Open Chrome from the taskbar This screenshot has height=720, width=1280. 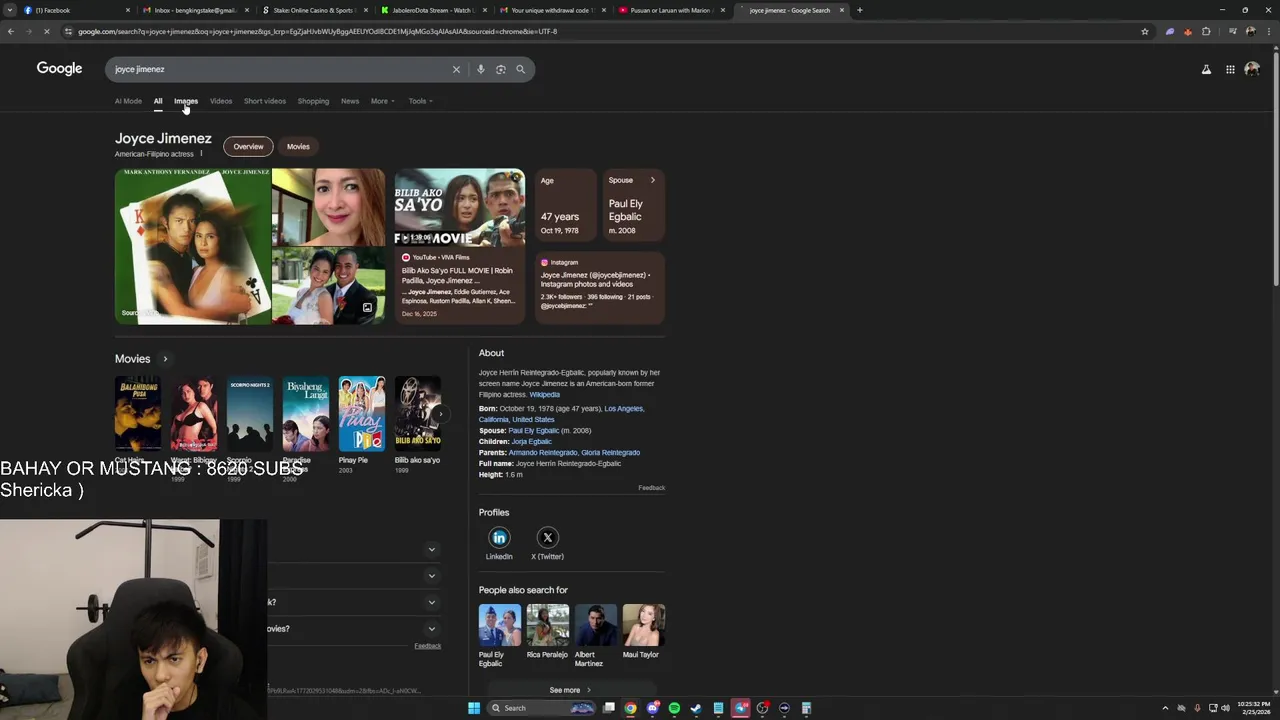[x=630, y=708]
